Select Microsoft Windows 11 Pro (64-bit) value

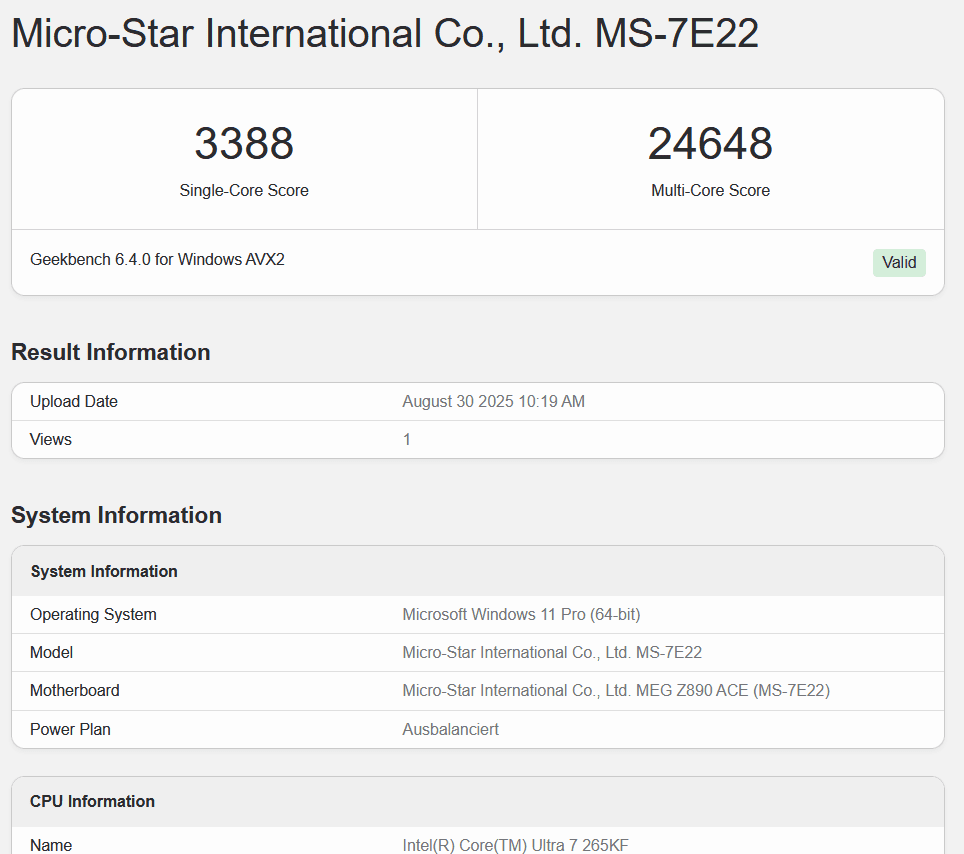point(521,614)
